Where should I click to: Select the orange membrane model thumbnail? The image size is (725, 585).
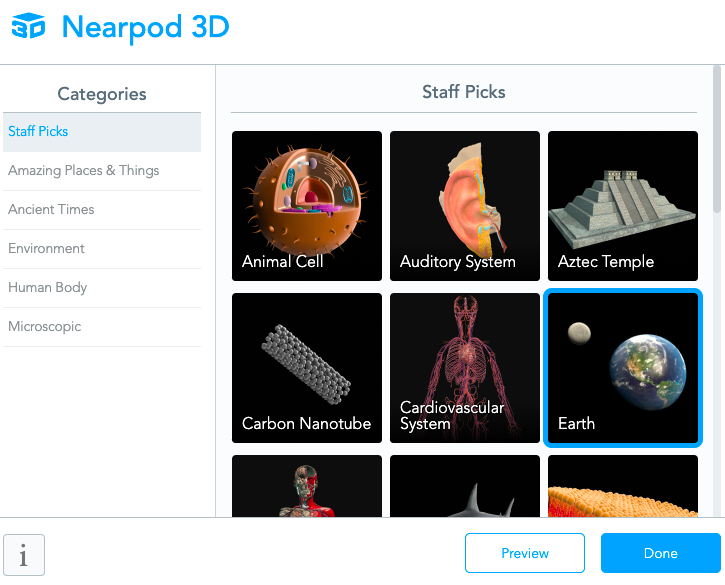pos(623,486)
